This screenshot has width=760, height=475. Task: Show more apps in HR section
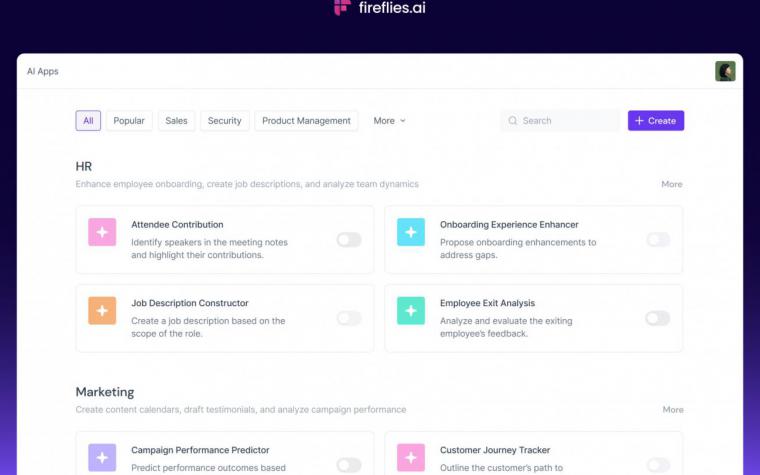pyautogui.click(x=672, y=184)
